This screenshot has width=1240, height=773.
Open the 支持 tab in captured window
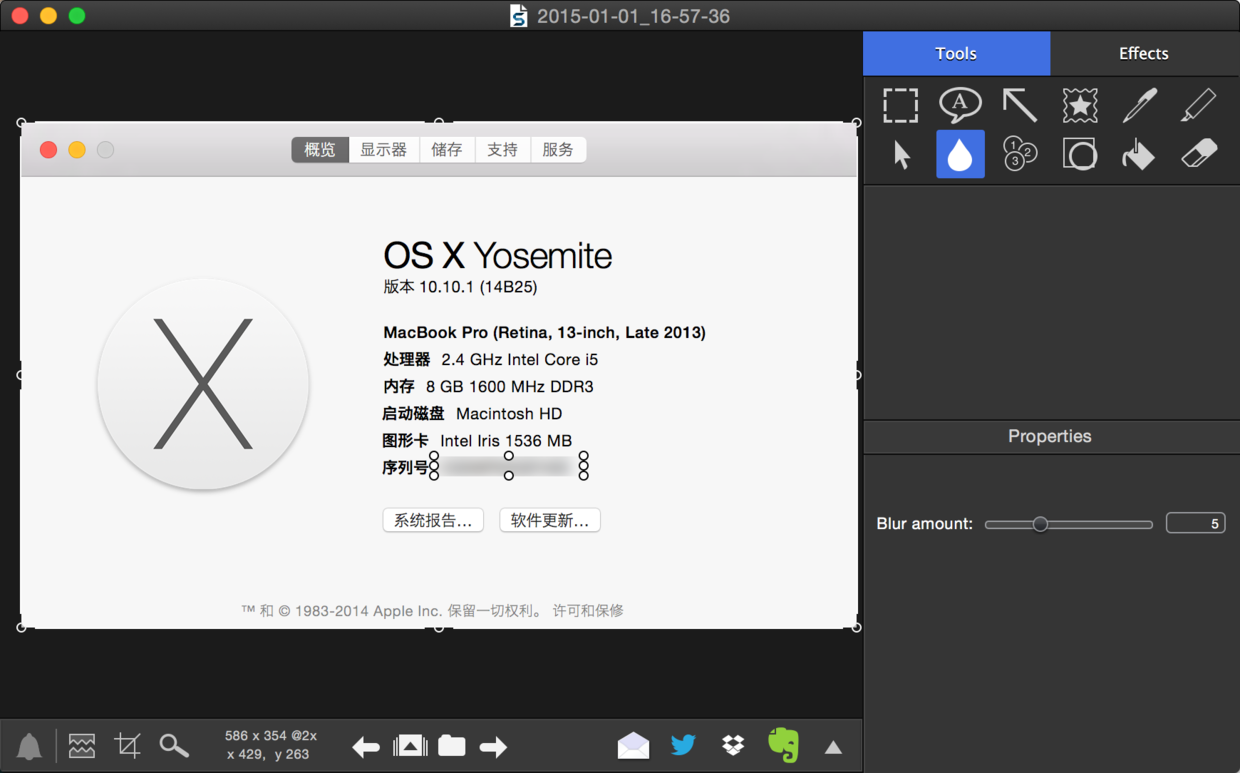click(503, 150)
